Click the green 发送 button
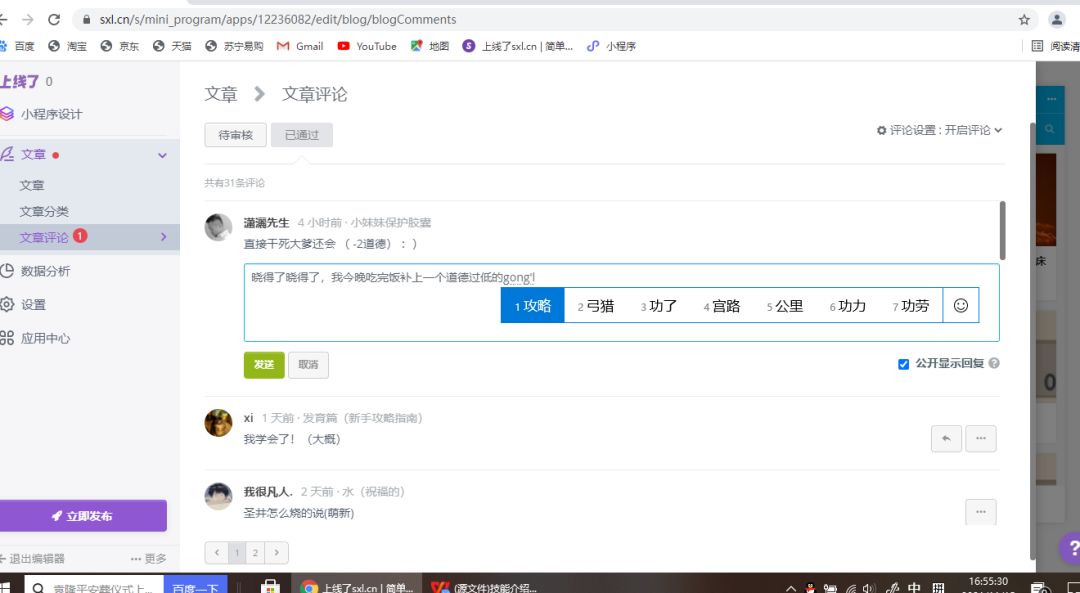Viewport: 1080px width, 593px height. (264, 365)
